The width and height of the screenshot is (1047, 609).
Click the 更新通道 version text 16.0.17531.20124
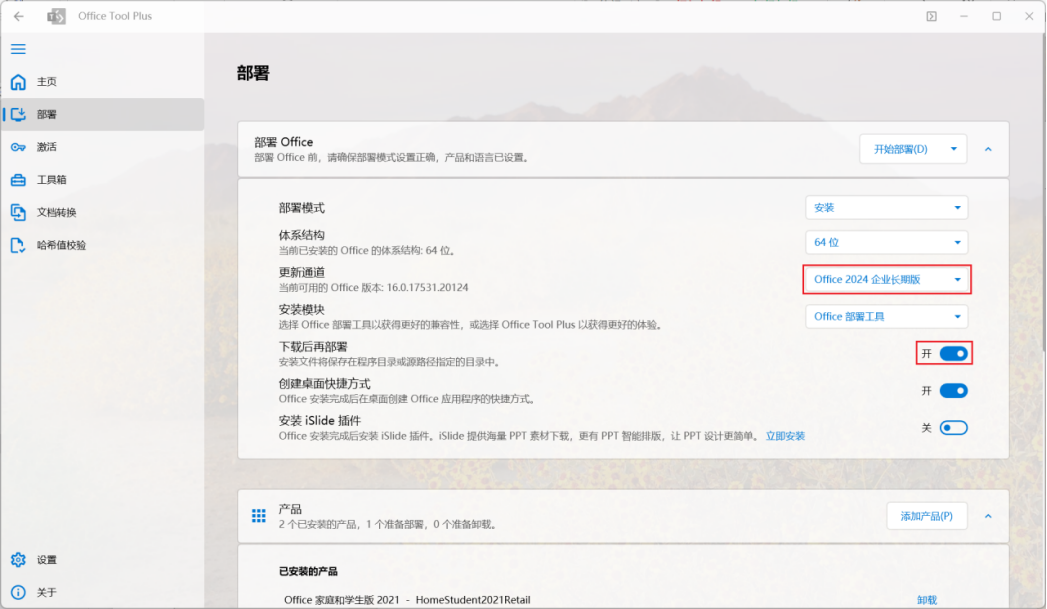click(427, 288)
